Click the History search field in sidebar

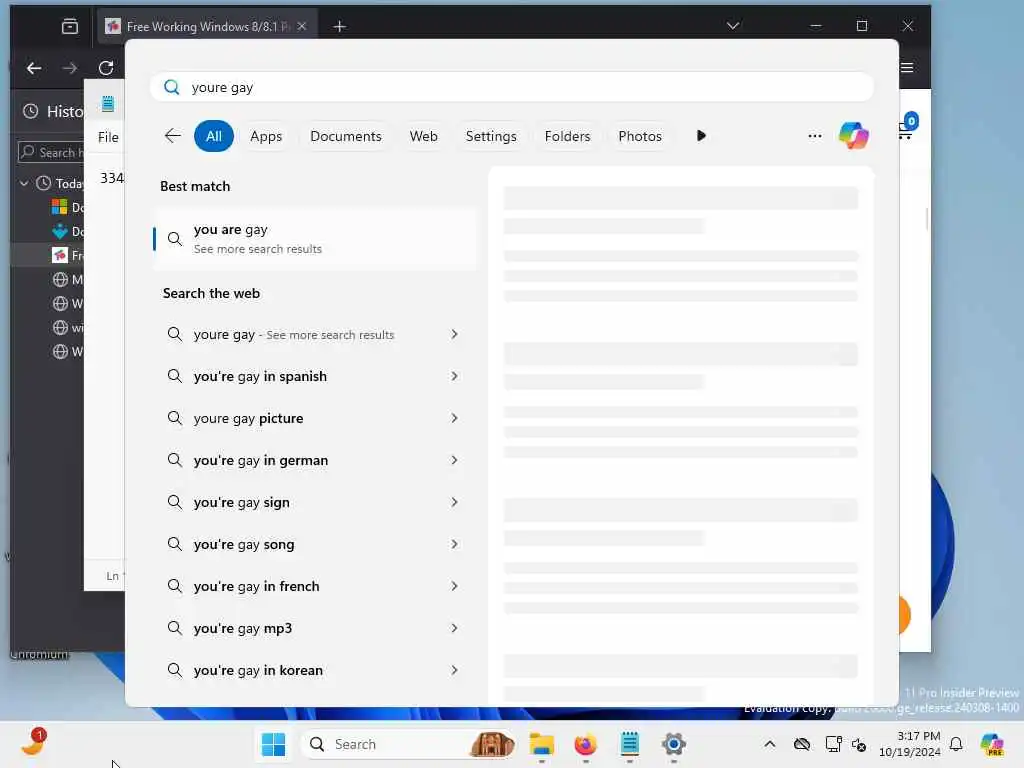coord(51,152)
